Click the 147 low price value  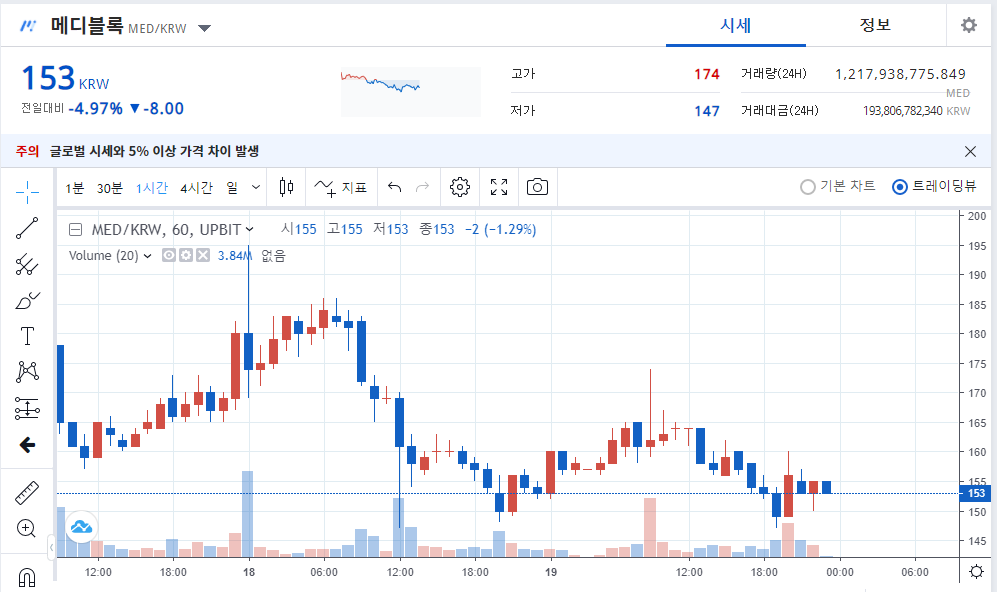tap(706, 111)
